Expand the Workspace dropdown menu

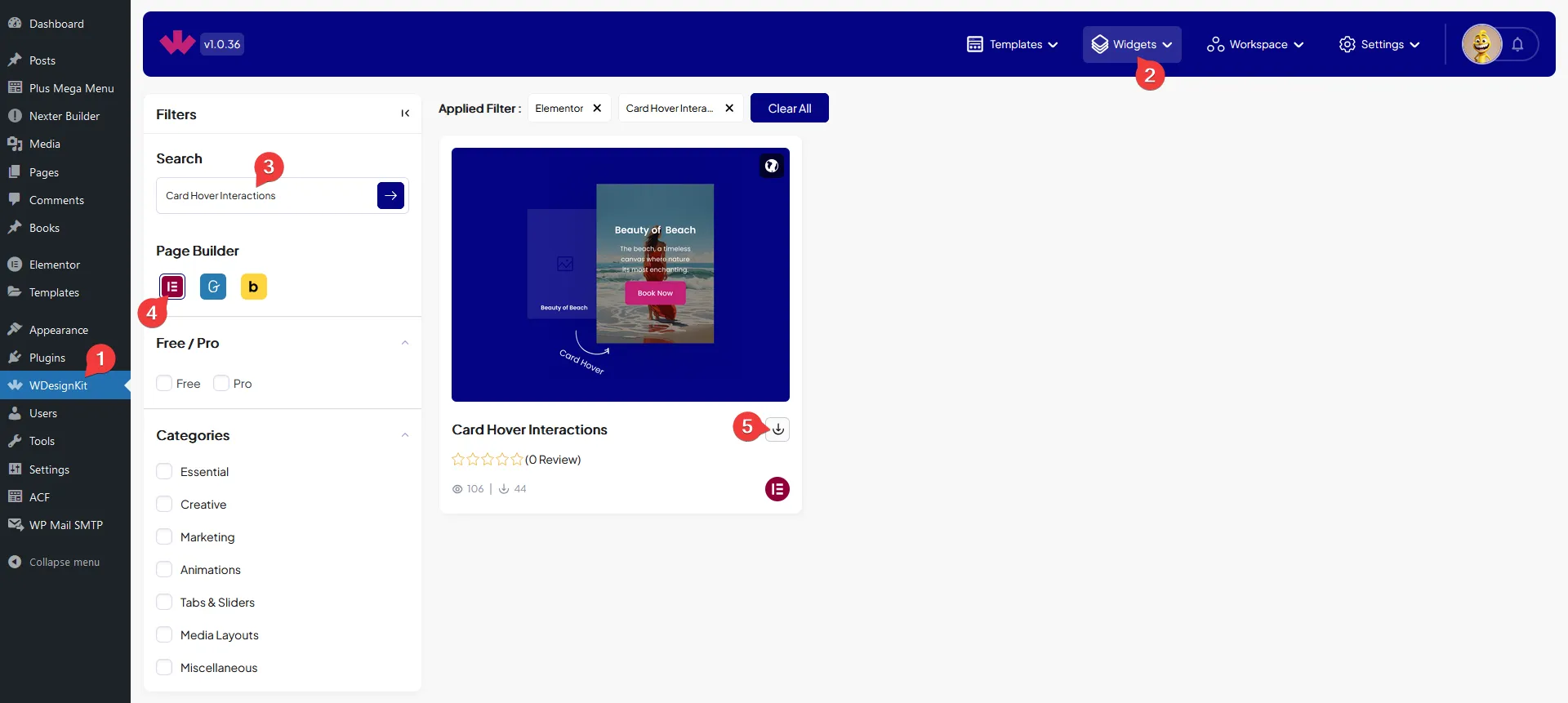pyautogui.click(x=1255, y=45)
